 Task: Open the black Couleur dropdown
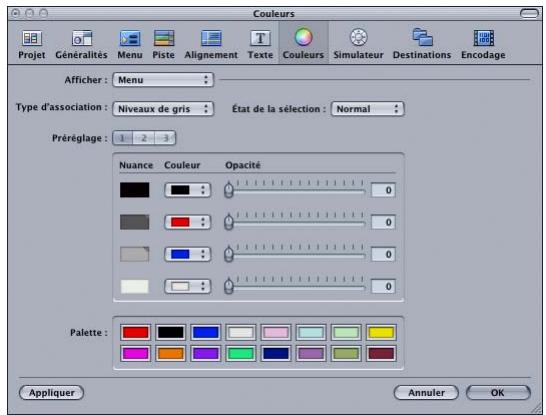(188, 190)
